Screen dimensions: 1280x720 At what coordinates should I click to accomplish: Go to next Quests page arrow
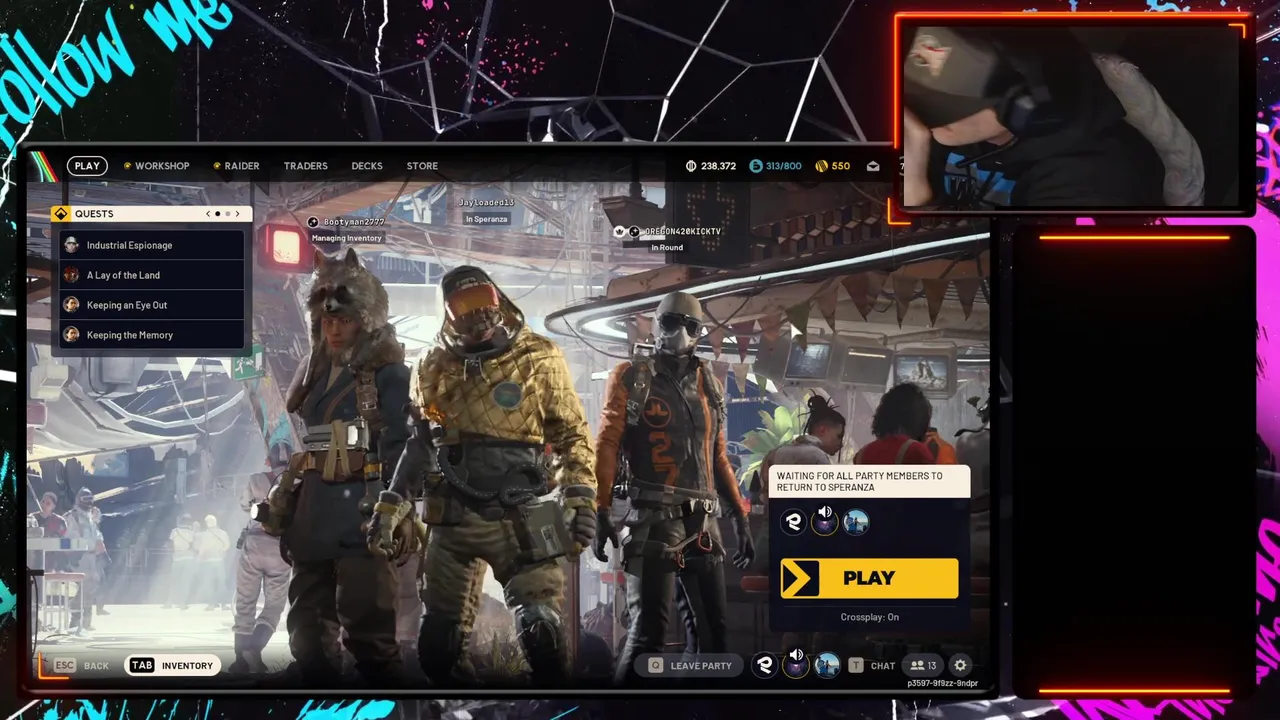pos(238,214)
